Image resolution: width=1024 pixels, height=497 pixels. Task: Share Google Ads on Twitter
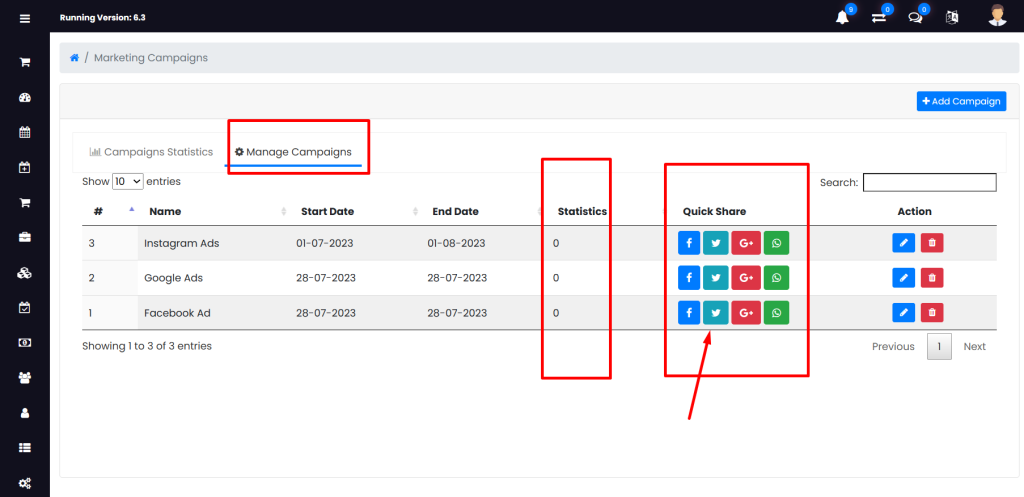pyautogui.click(x=716, y=278)
